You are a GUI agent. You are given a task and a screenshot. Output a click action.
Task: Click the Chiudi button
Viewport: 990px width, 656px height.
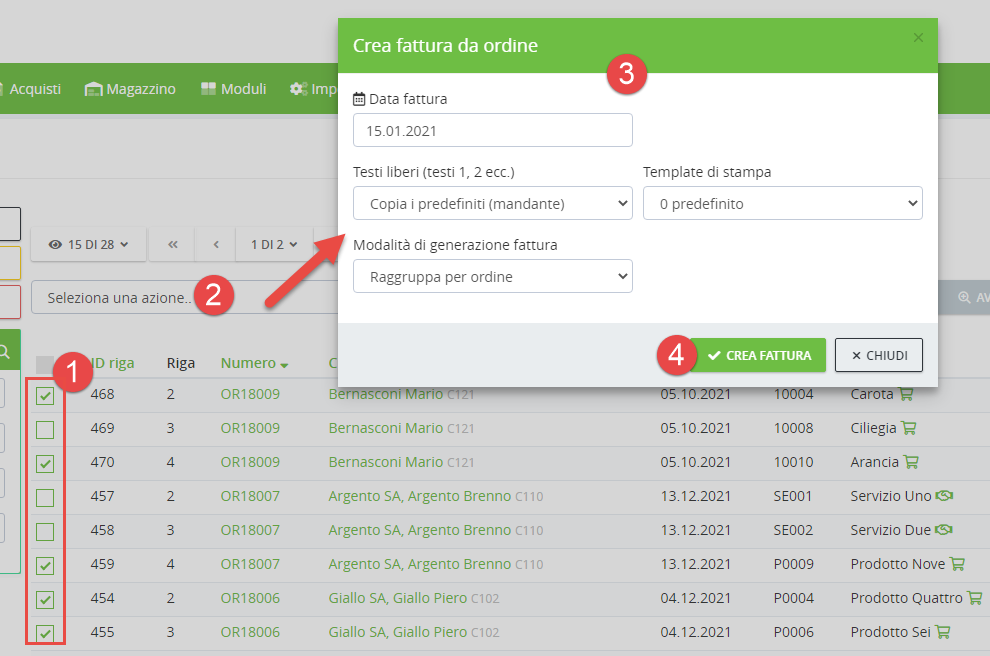click(x=878, y=355)
